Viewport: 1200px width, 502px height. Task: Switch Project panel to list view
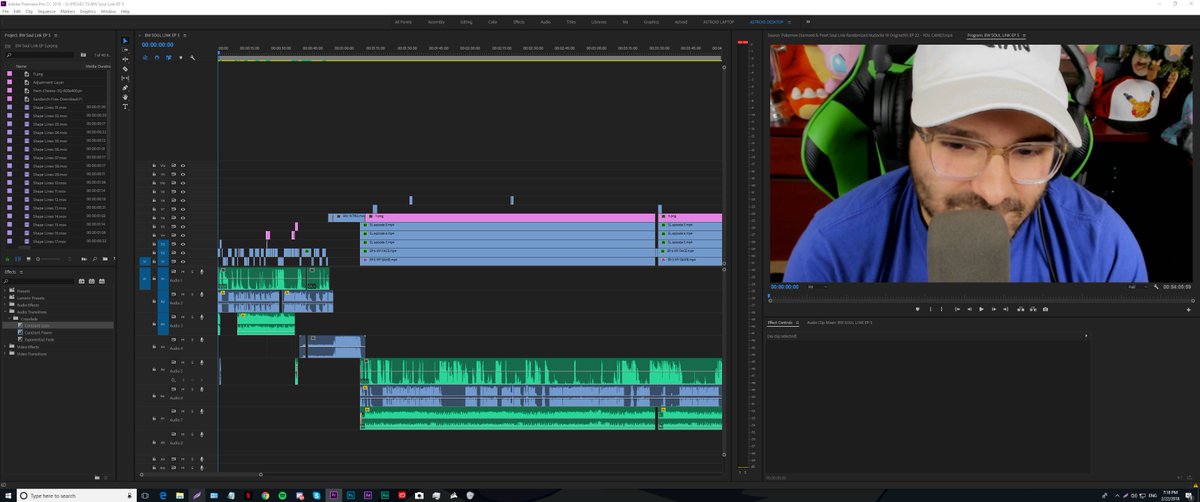18,261
